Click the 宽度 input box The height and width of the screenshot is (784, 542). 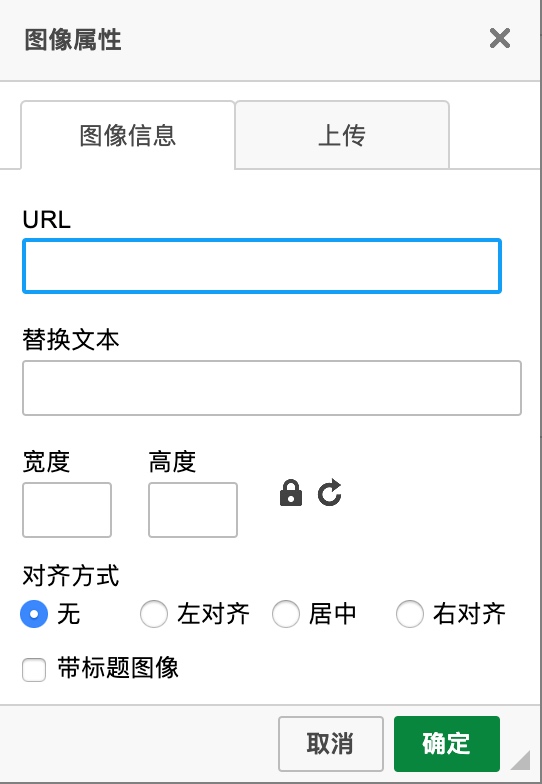coord(67,510)
